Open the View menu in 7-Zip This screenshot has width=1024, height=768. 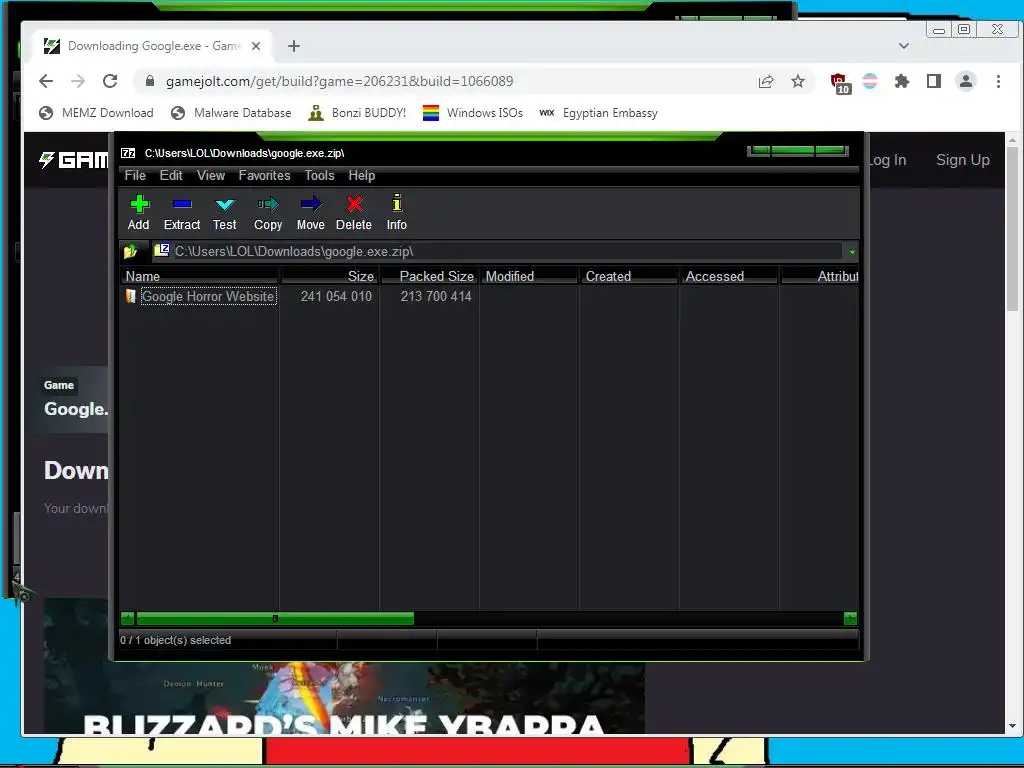(211, 175)
